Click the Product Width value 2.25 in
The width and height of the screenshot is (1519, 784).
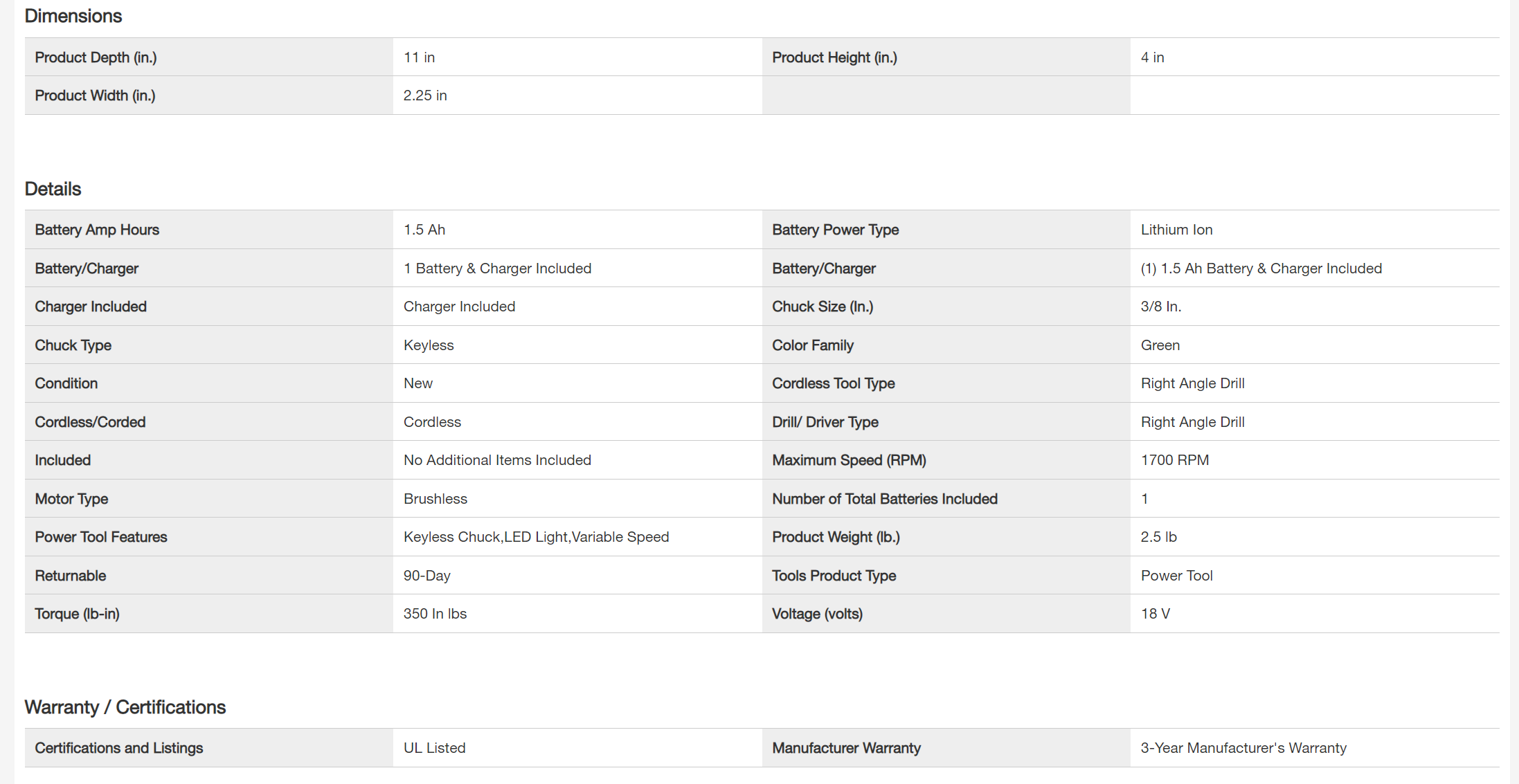click(x=425, y=95)
